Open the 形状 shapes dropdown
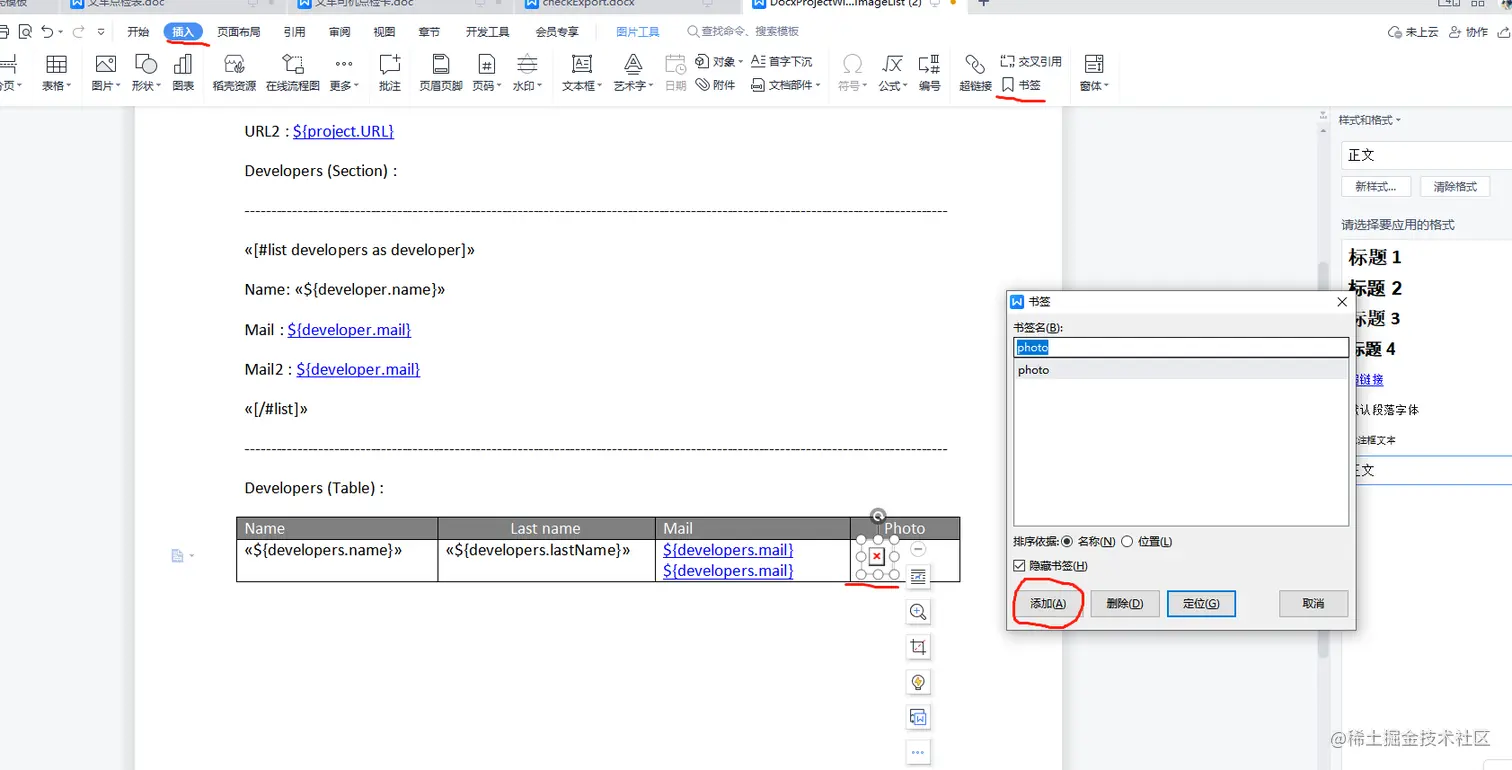This screenshot has height=770, width=1512. point(144,70)
